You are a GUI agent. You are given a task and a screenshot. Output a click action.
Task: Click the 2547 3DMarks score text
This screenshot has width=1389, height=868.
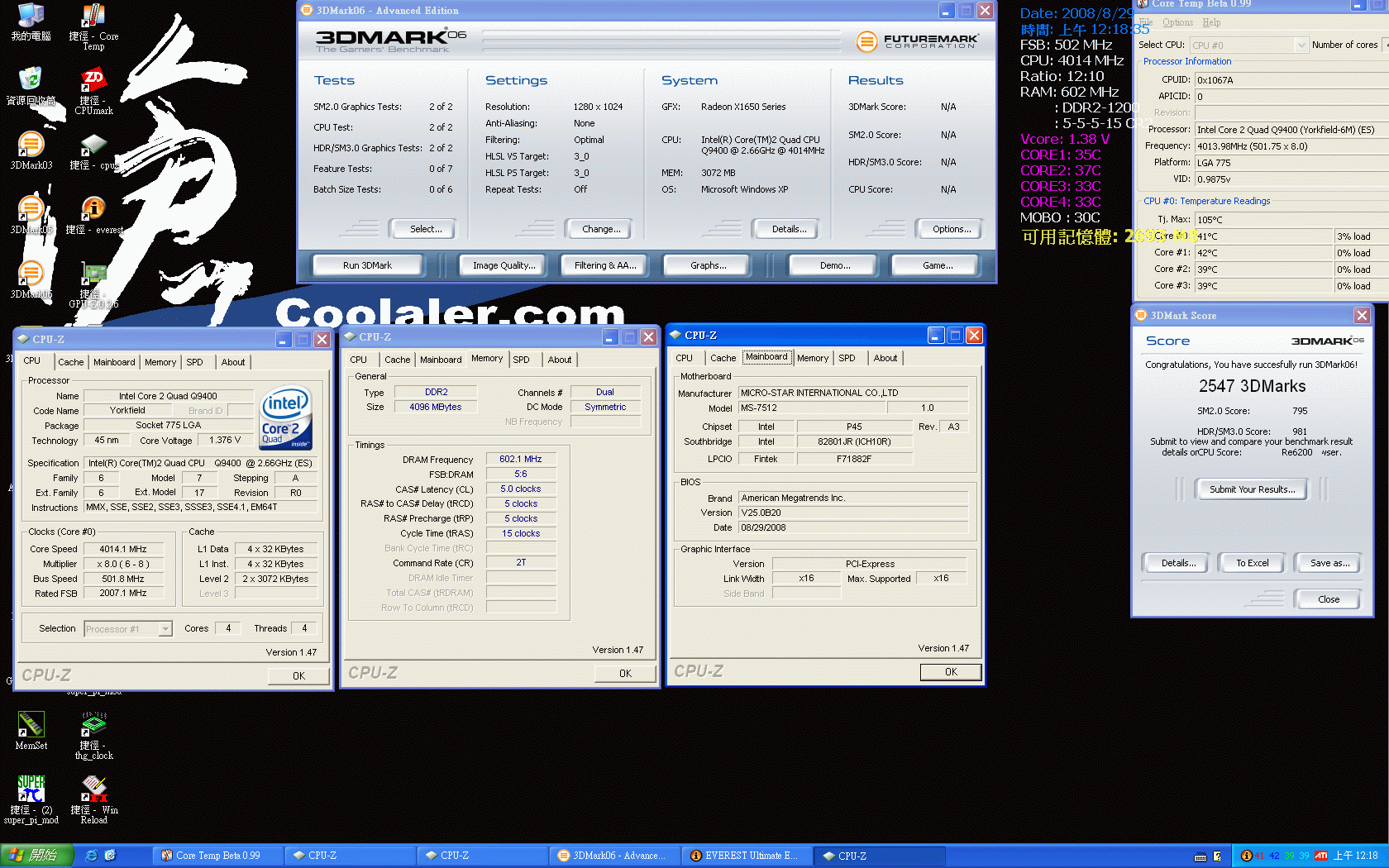coord(1252,386)
